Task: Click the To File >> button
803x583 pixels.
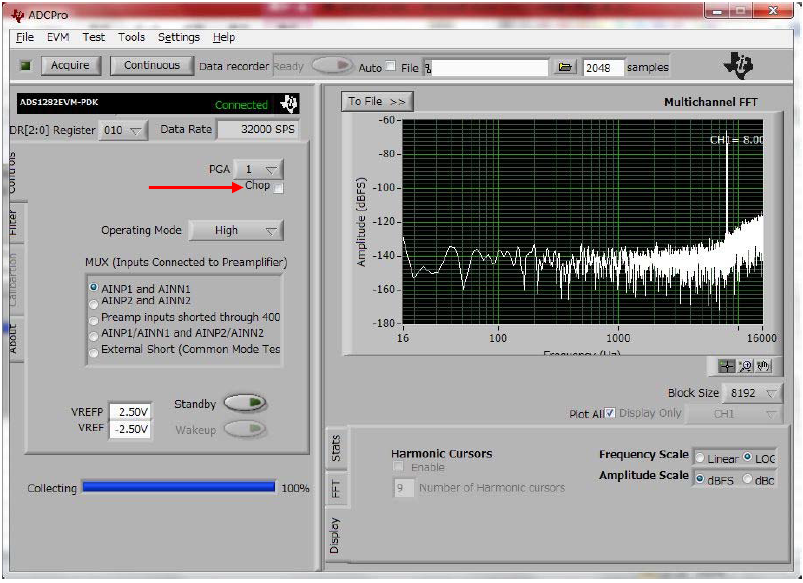Action: [376, 101]
